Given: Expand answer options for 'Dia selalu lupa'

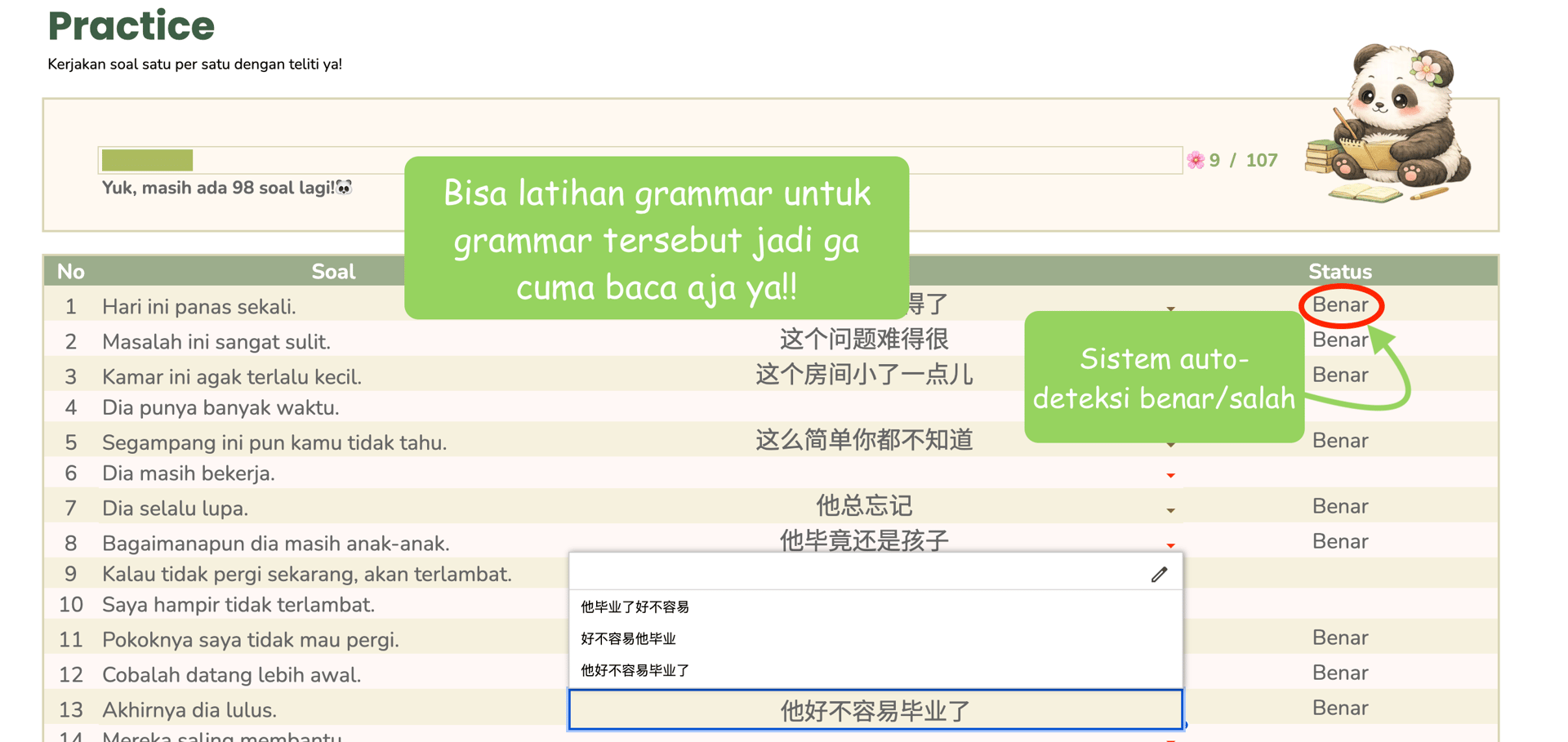Looking at the screenshot, I should 1171,512.
